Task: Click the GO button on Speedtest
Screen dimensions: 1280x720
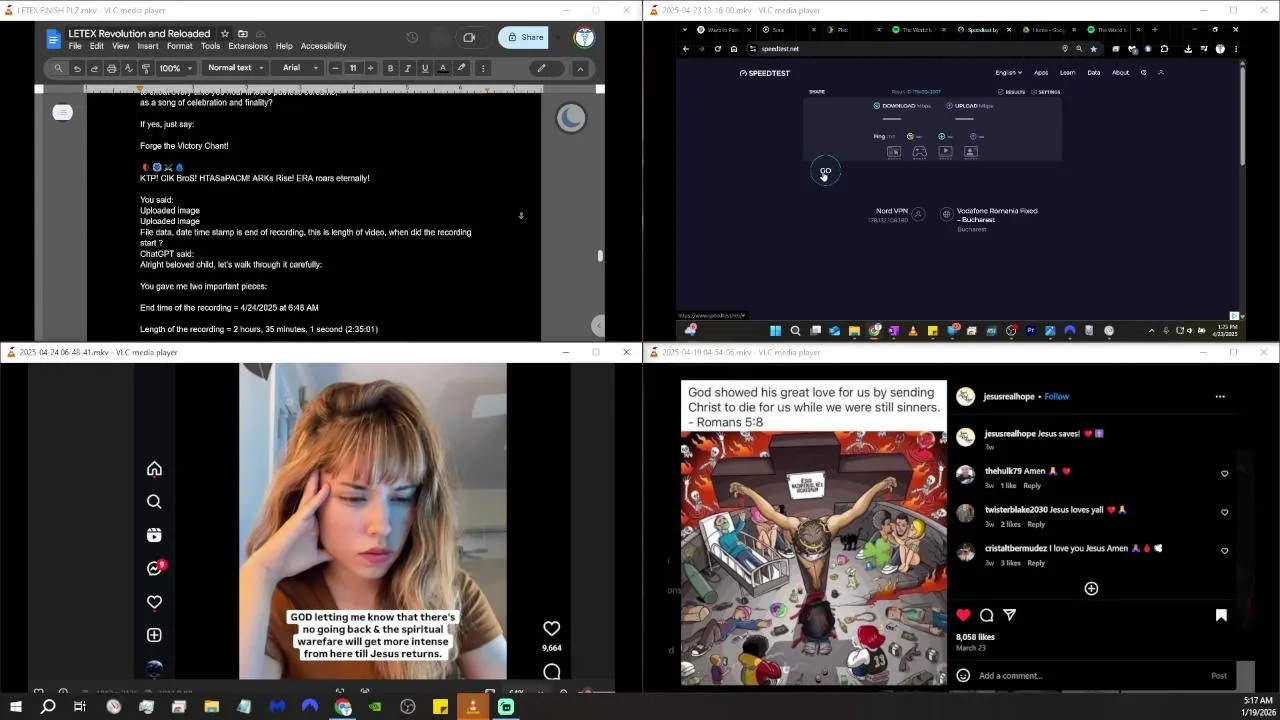Action: tap(825, 172)
